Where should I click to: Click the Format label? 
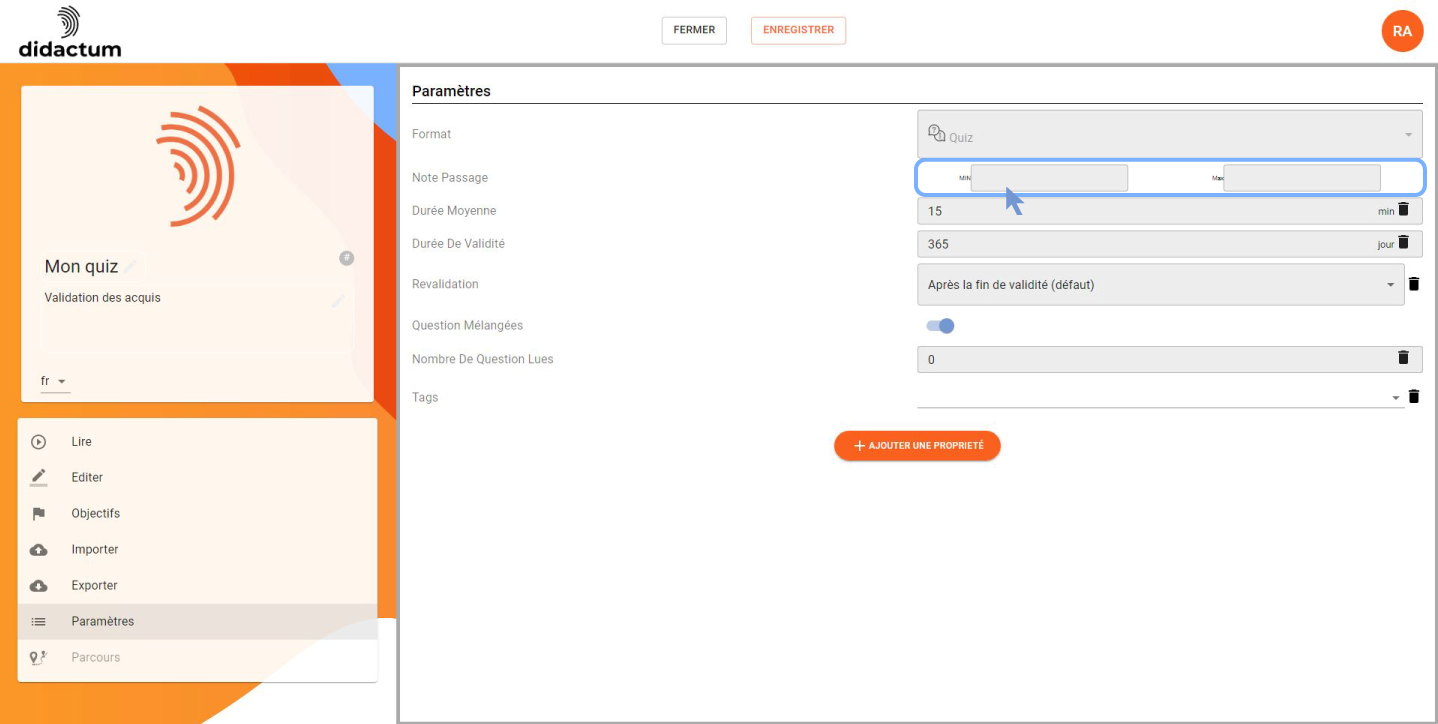[x=432, y=134]
